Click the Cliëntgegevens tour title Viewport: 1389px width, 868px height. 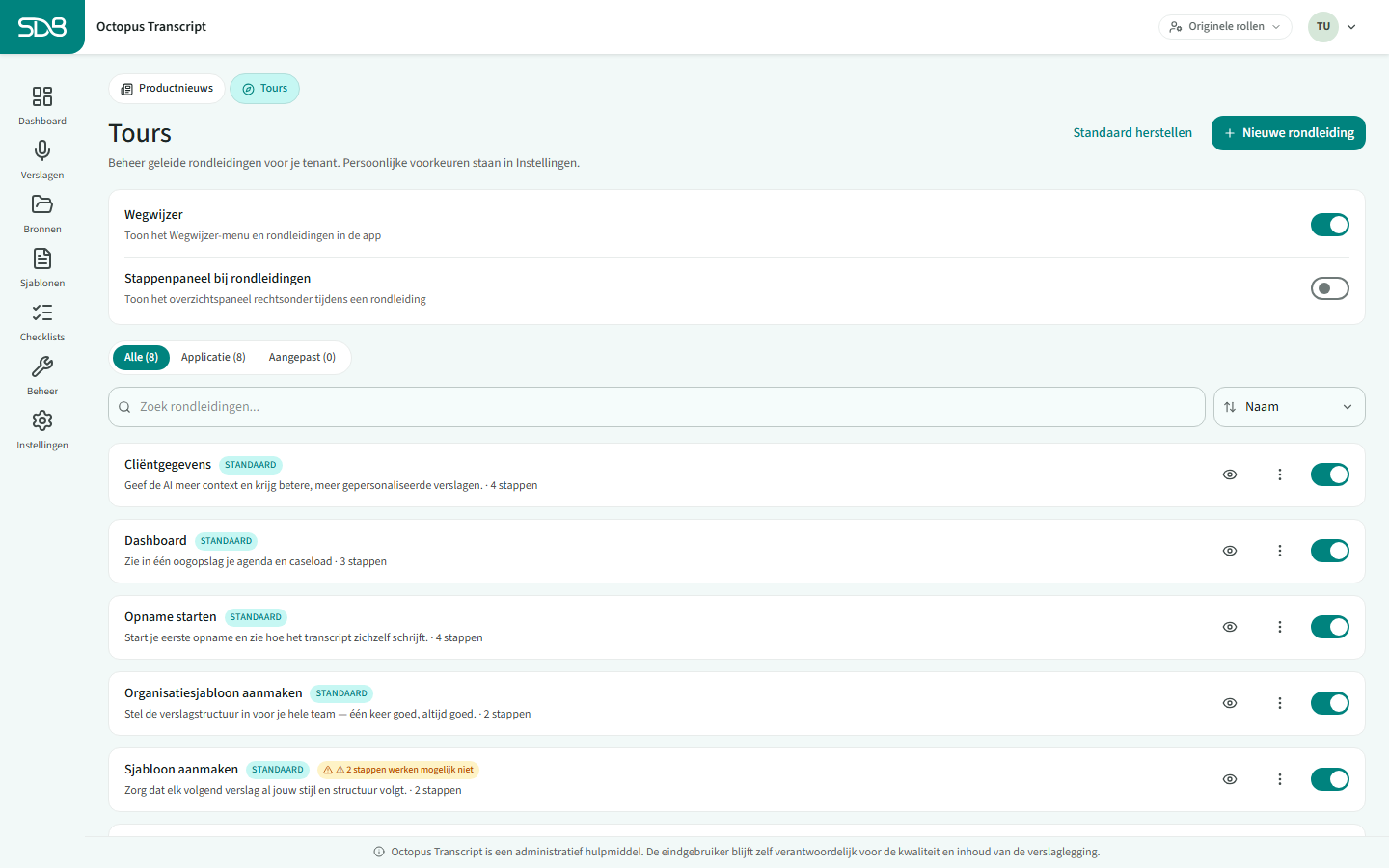tap(168, 465)
